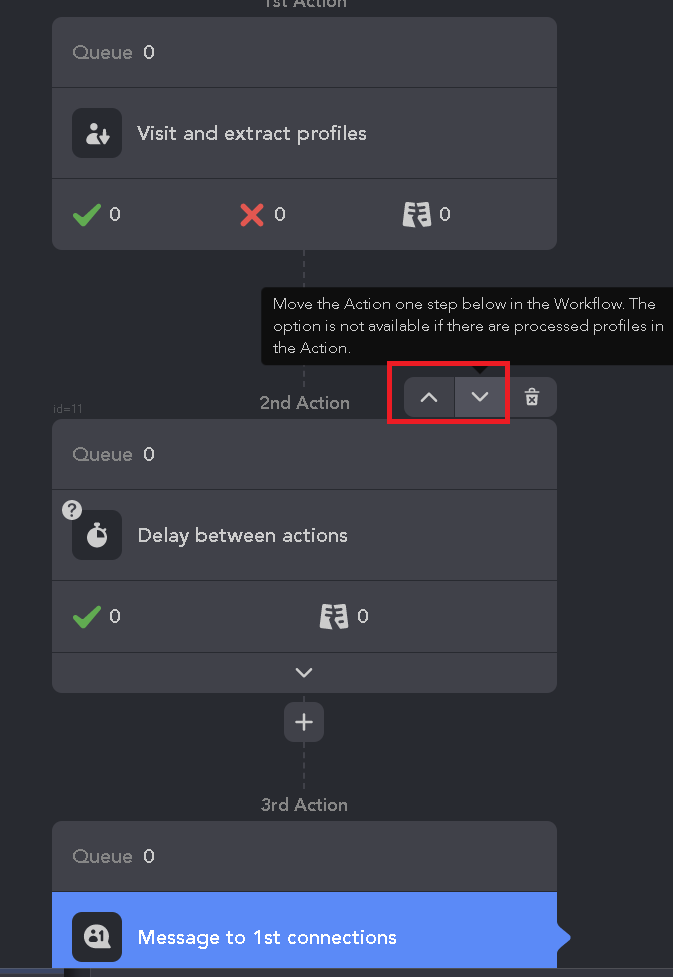Open the Queue of the 2nd Action
673x977 pixels.
[304, 454]
